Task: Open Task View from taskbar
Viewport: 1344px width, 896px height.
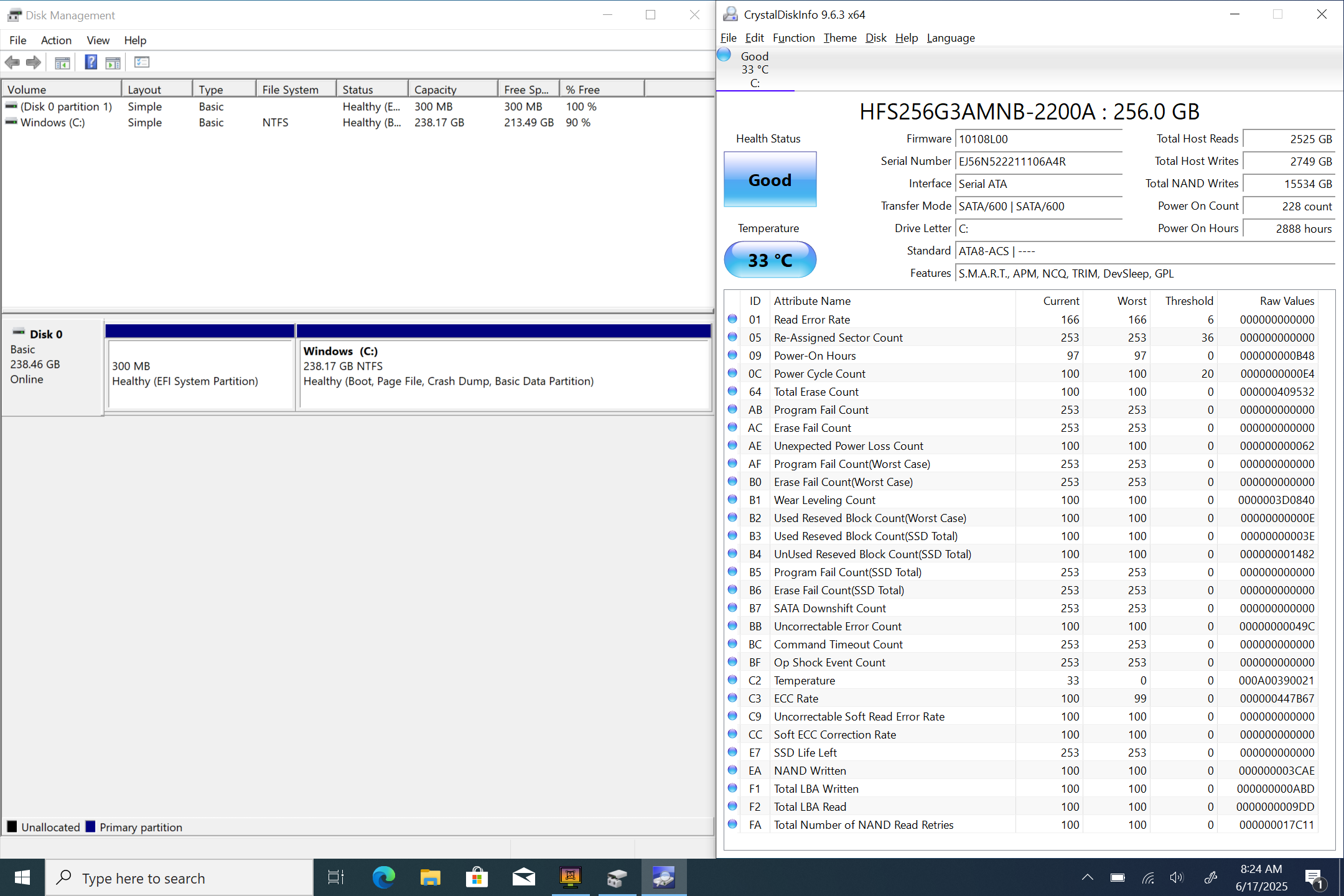Action: click(x=335, y=878)
